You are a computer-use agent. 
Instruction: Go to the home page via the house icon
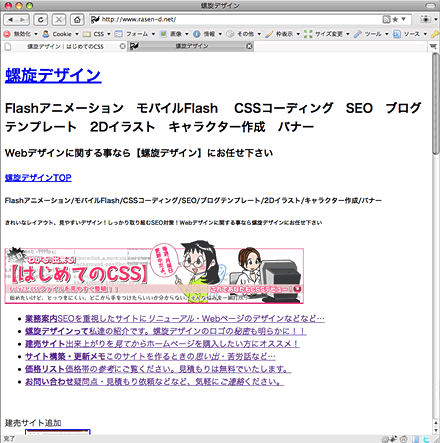click(x=77, y=20)
